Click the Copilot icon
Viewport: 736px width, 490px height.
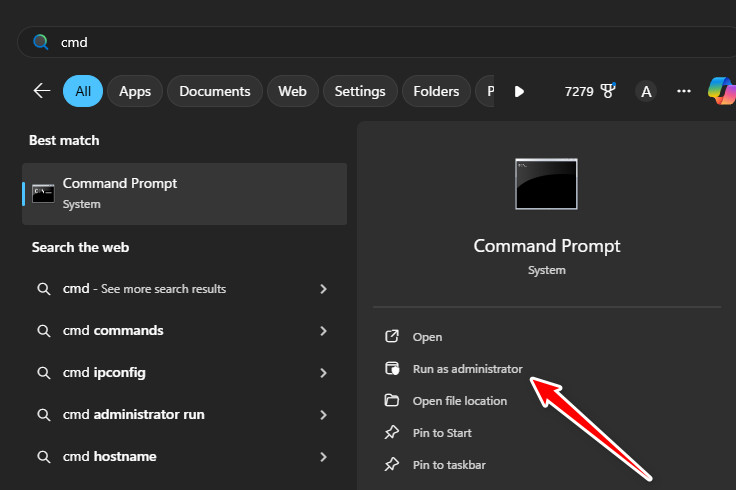(x=721, y=90)
